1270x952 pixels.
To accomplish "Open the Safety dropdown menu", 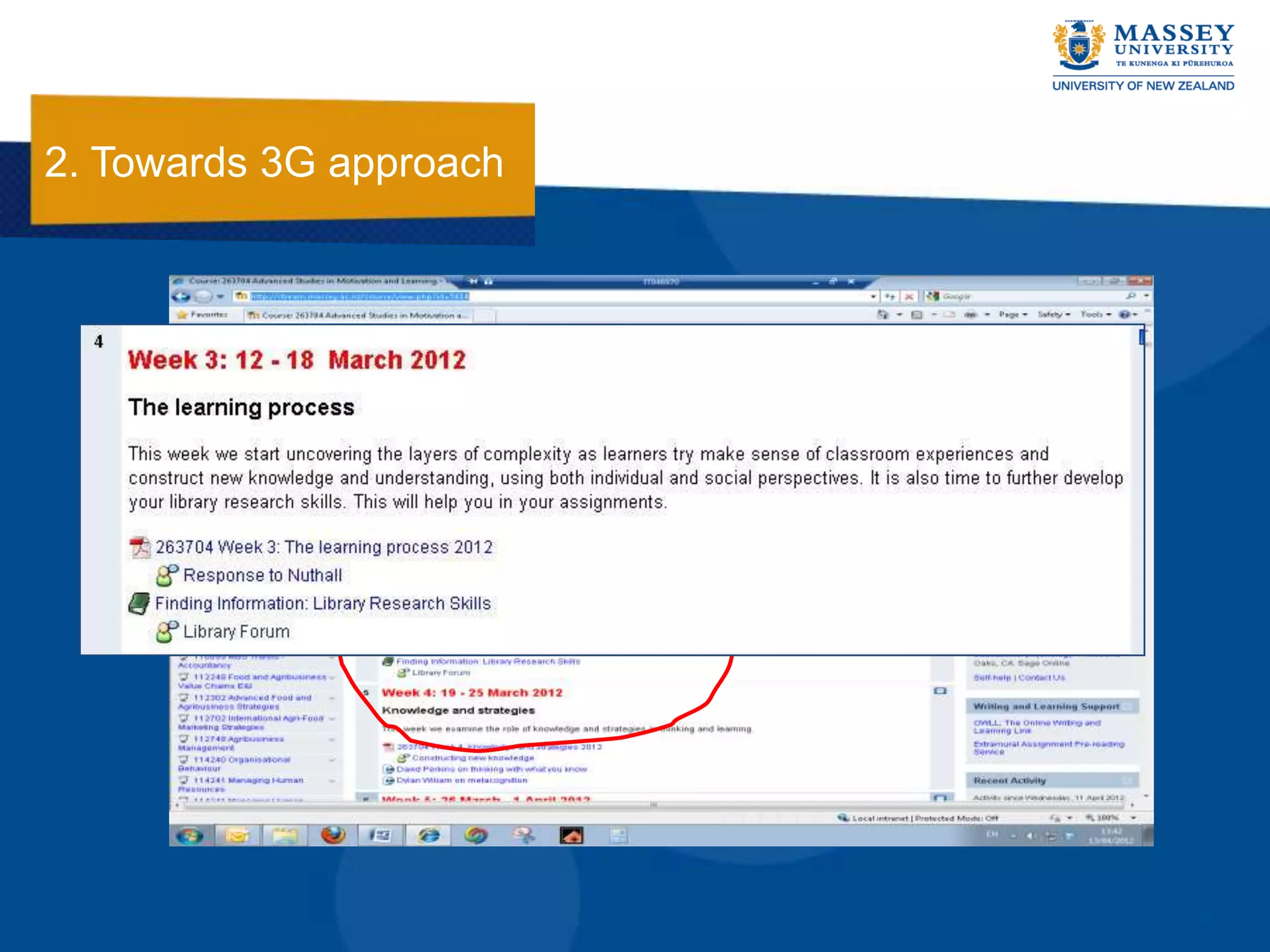I will click(1054, 315).
